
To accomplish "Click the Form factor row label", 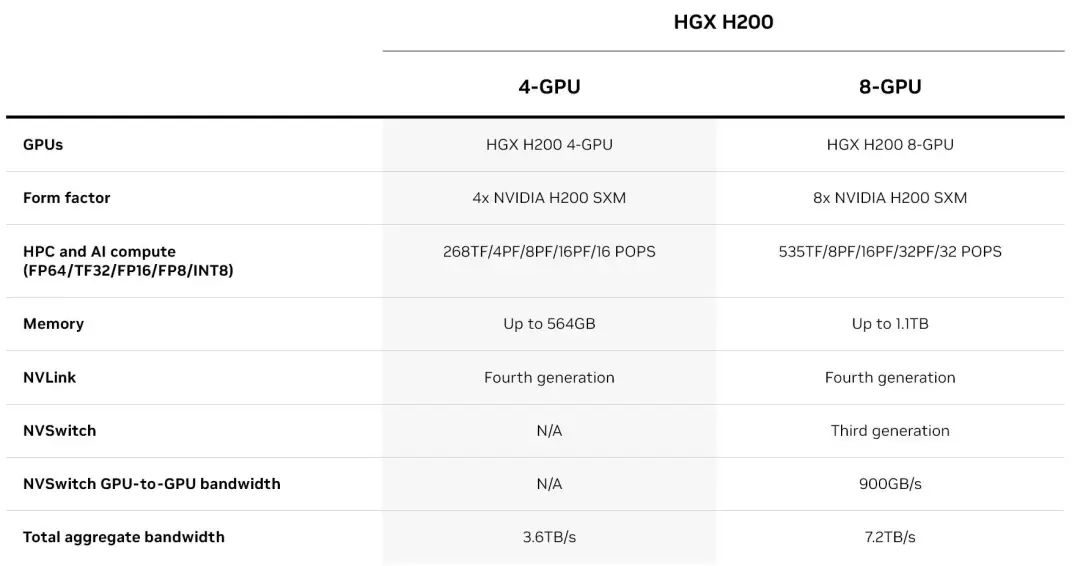I will pos(67,198).
